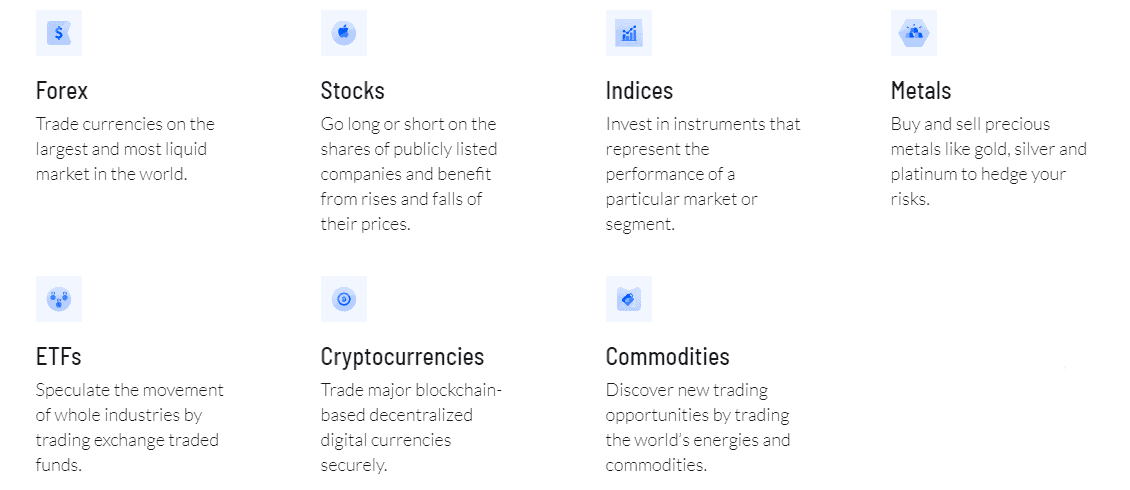This screenshot has height=490, width=1130.
Task: Open the Cryptocurrencies heading
Action: coord(402,357)
